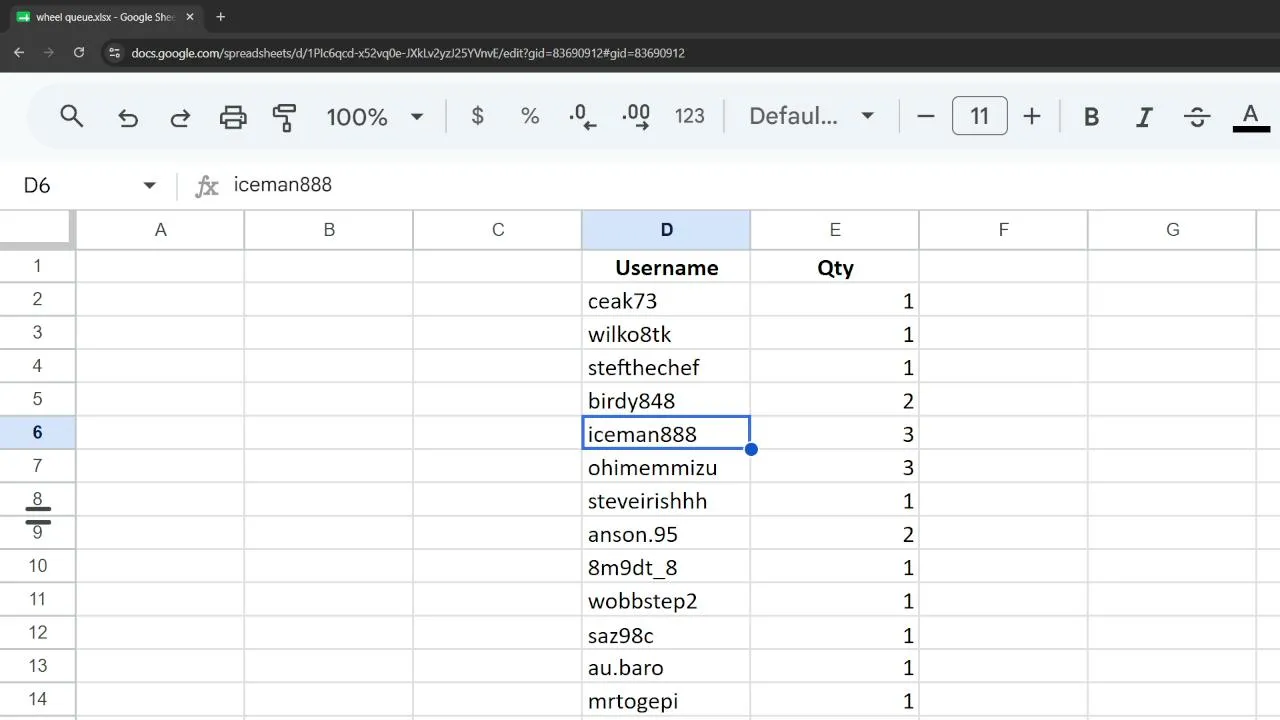The width and height of the screenshot is (1280, 720).
Task: Select the cell containing wilko8tk
Action: [x=666, y=334]
